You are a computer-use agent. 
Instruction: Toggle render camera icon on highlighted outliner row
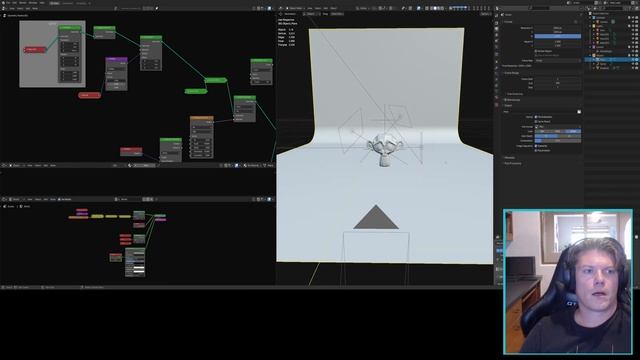637,59
